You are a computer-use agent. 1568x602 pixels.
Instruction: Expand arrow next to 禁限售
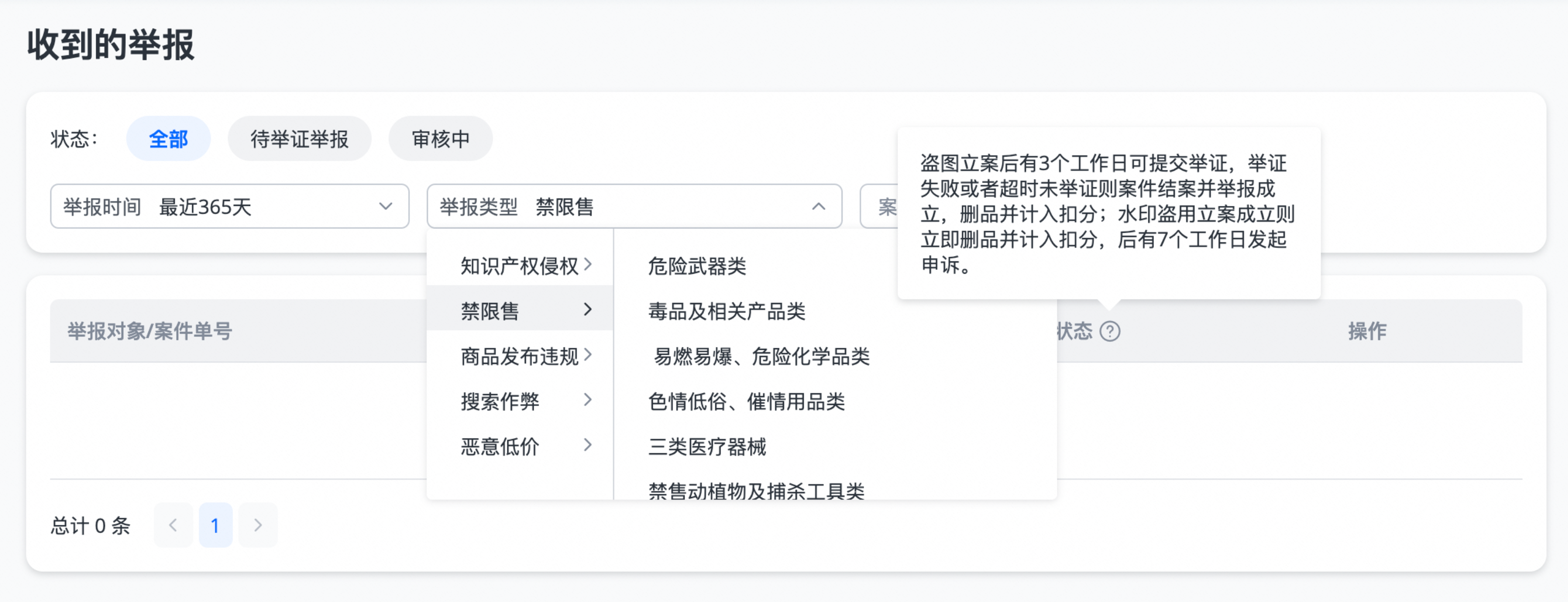pos(587,309)
